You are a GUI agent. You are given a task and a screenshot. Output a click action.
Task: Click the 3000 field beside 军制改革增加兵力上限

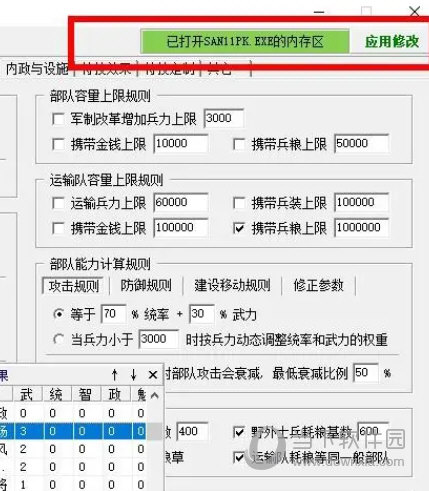[224, 118]
